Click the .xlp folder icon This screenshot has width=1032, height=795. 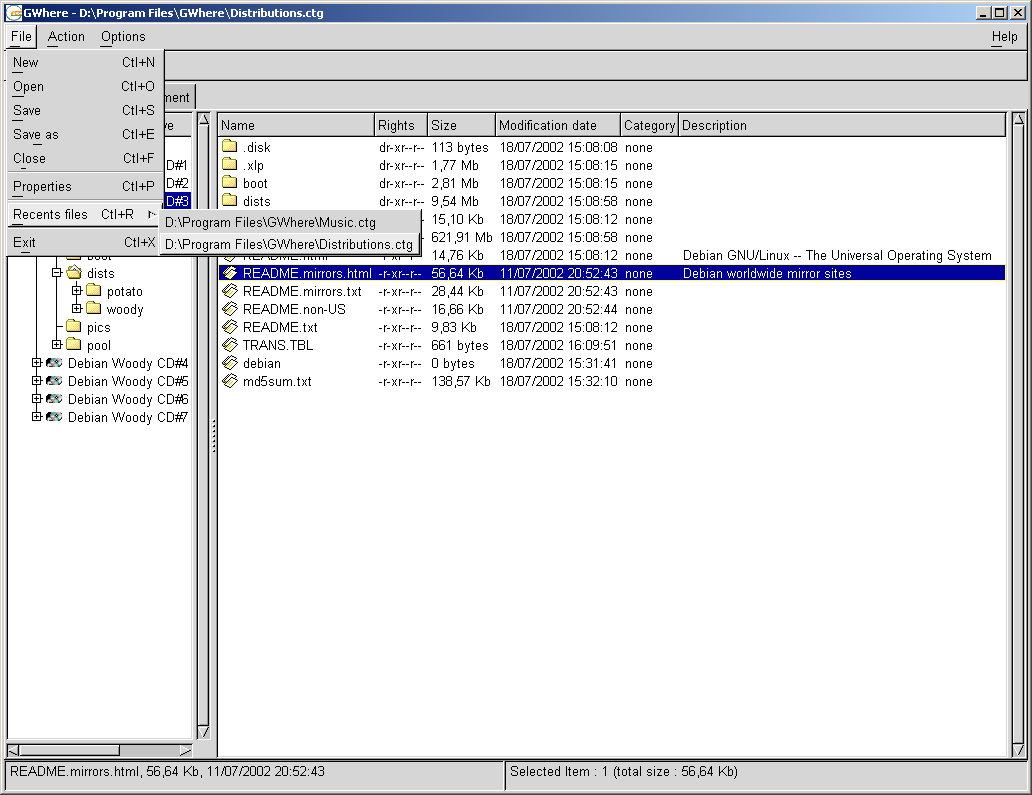pyautogui.click(x=229, y=165)
